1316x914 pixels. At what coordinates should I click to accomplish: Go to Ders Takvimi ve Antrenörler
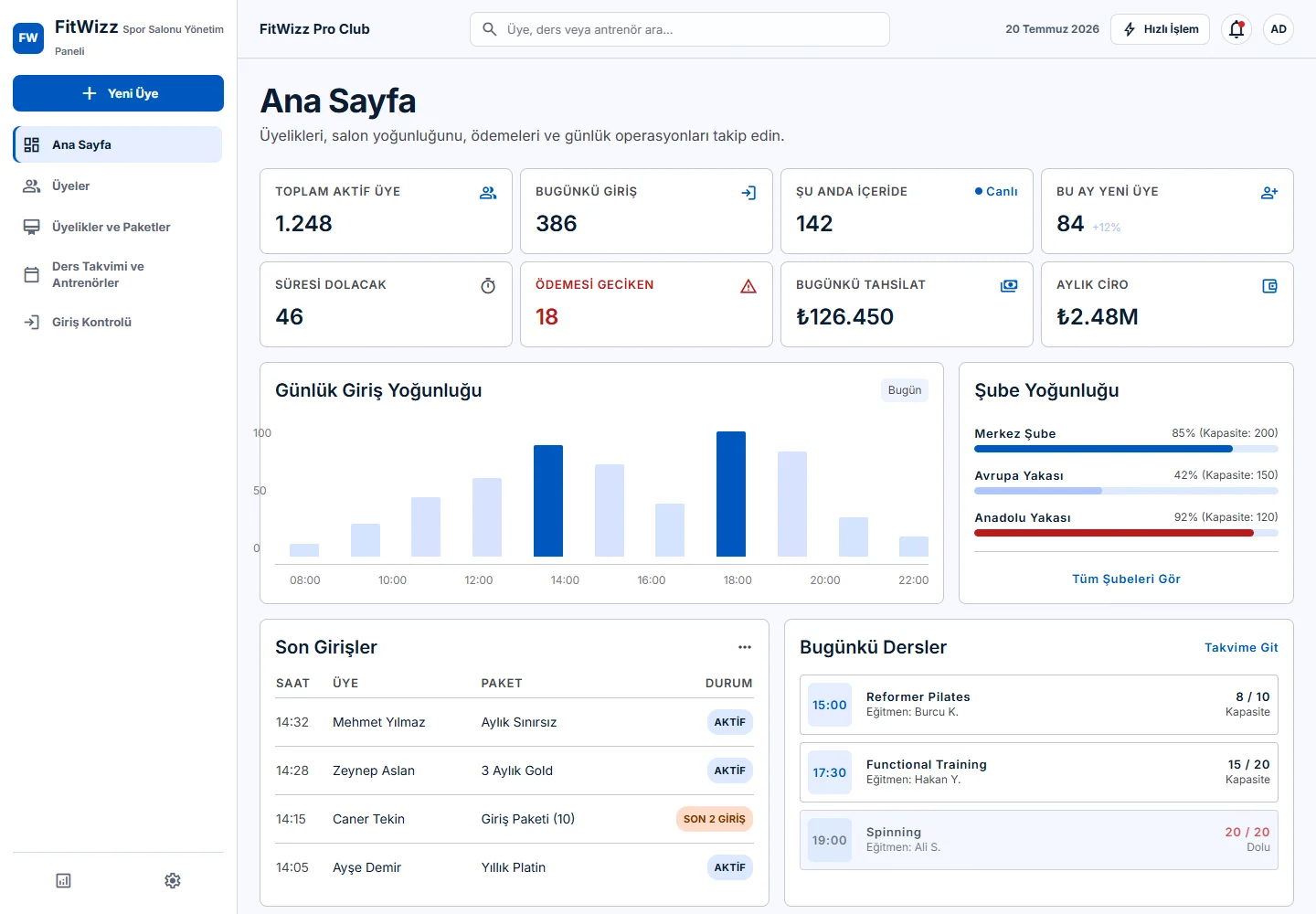pos(118,274)
